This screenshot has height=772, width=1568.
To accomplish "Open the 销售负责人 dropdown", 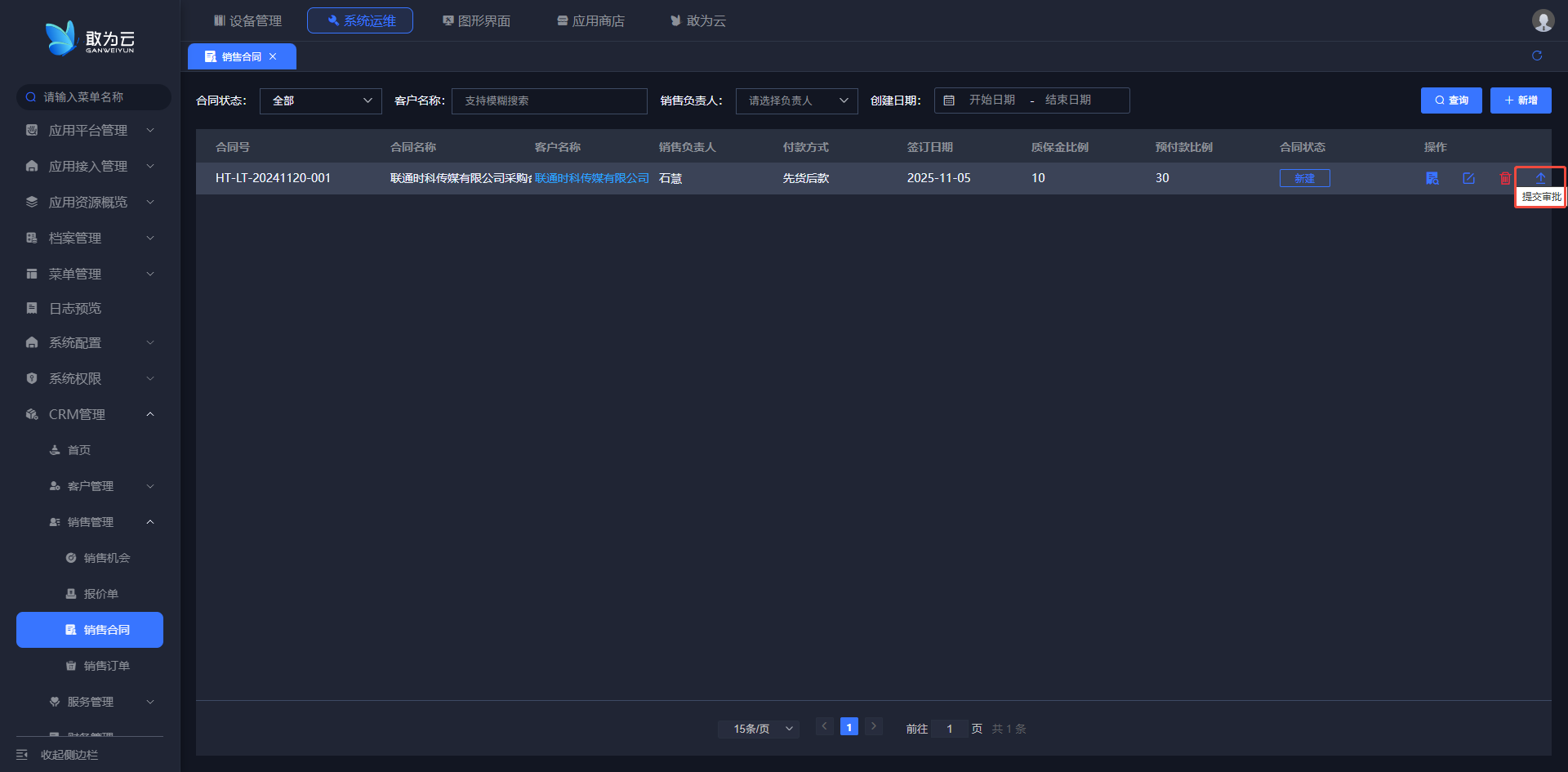I will tap(797, 100).
